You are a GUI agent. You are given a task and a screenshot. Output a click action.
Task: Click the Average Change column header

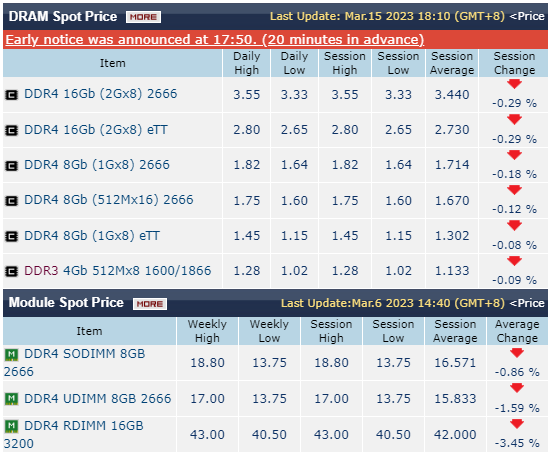pyautogui.click(x=517, y=331)
